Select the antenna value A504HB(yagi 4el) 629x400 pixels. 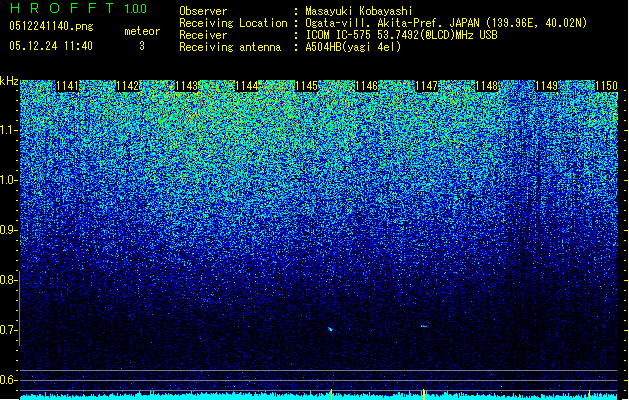(x=353, y=47)
